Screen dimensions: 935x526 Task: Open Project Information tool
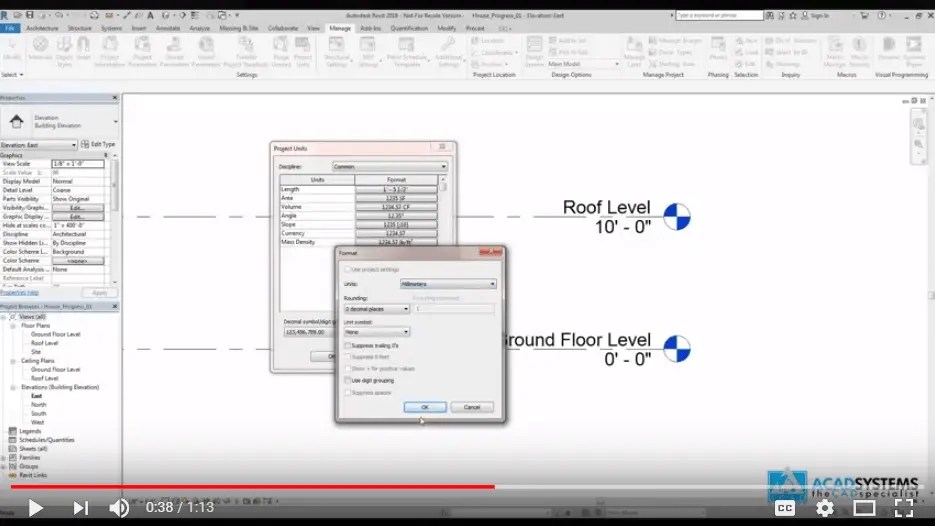click(x=110, y=50)
